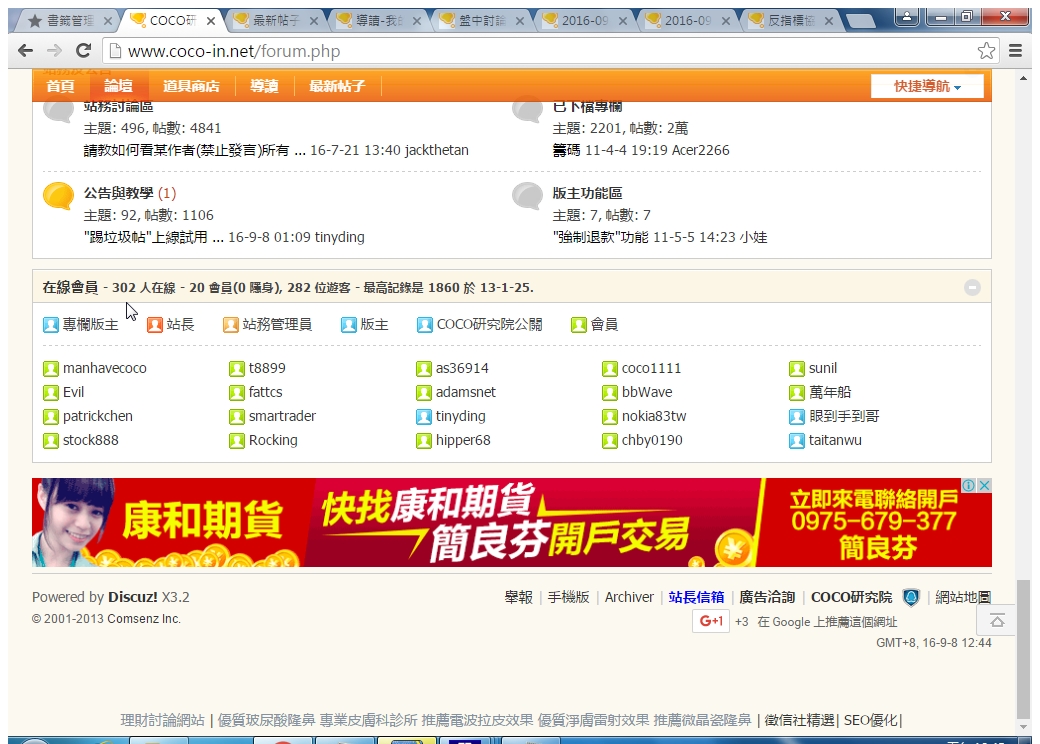This screenshot has width=1040, height=744.
Task: Click the blue user icon beside tinyding
Action: point(424,417)
